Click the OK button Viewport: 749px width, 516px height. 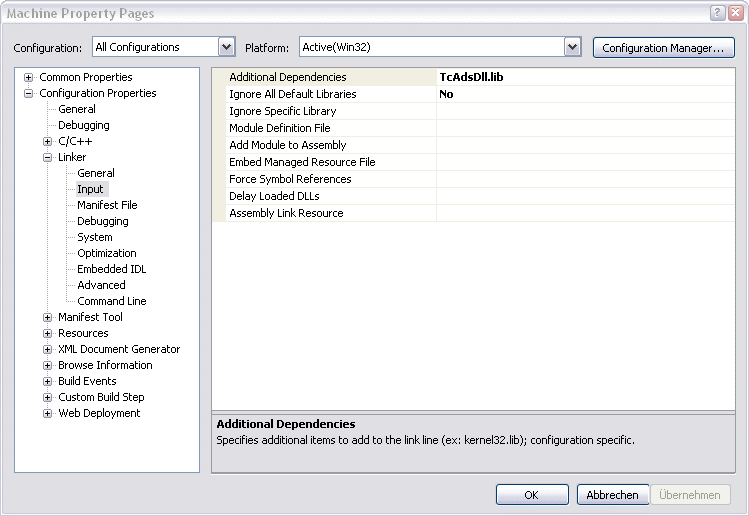tap(532, 494)
